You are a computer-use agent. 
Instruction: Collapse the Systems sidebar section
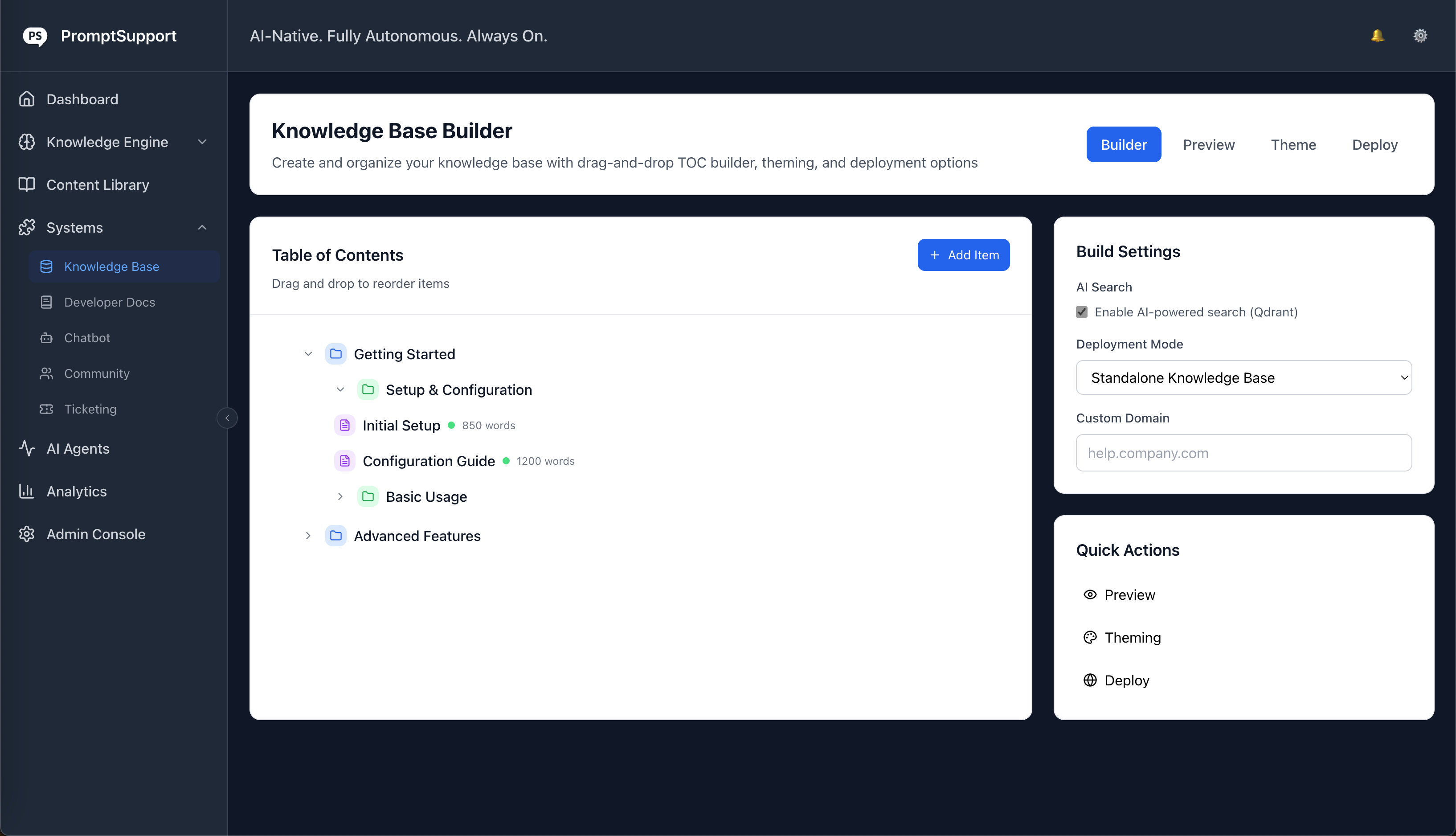pos(202,227)
